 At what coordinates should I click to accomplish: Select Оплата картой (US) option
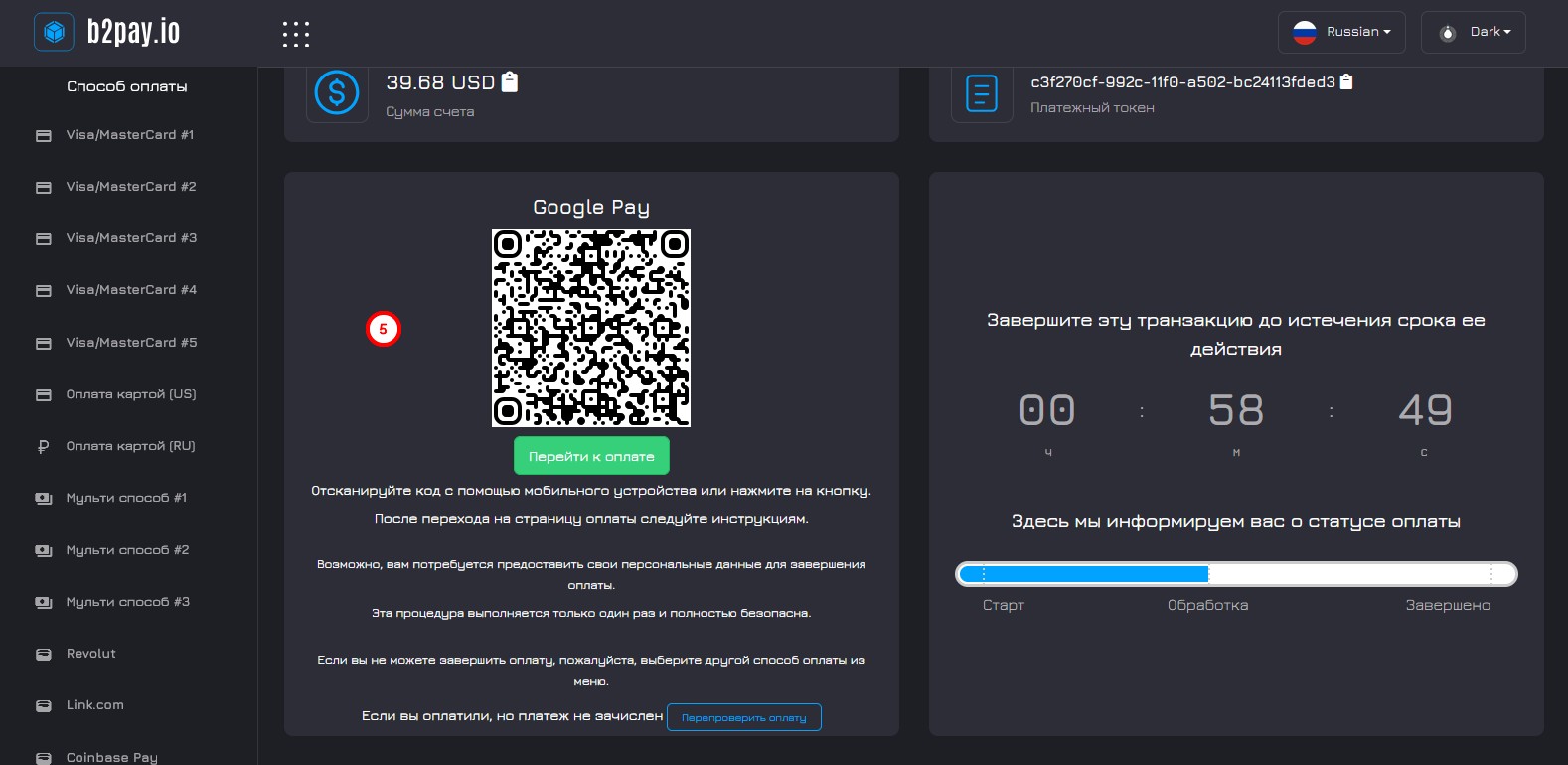tap(130, 394)
